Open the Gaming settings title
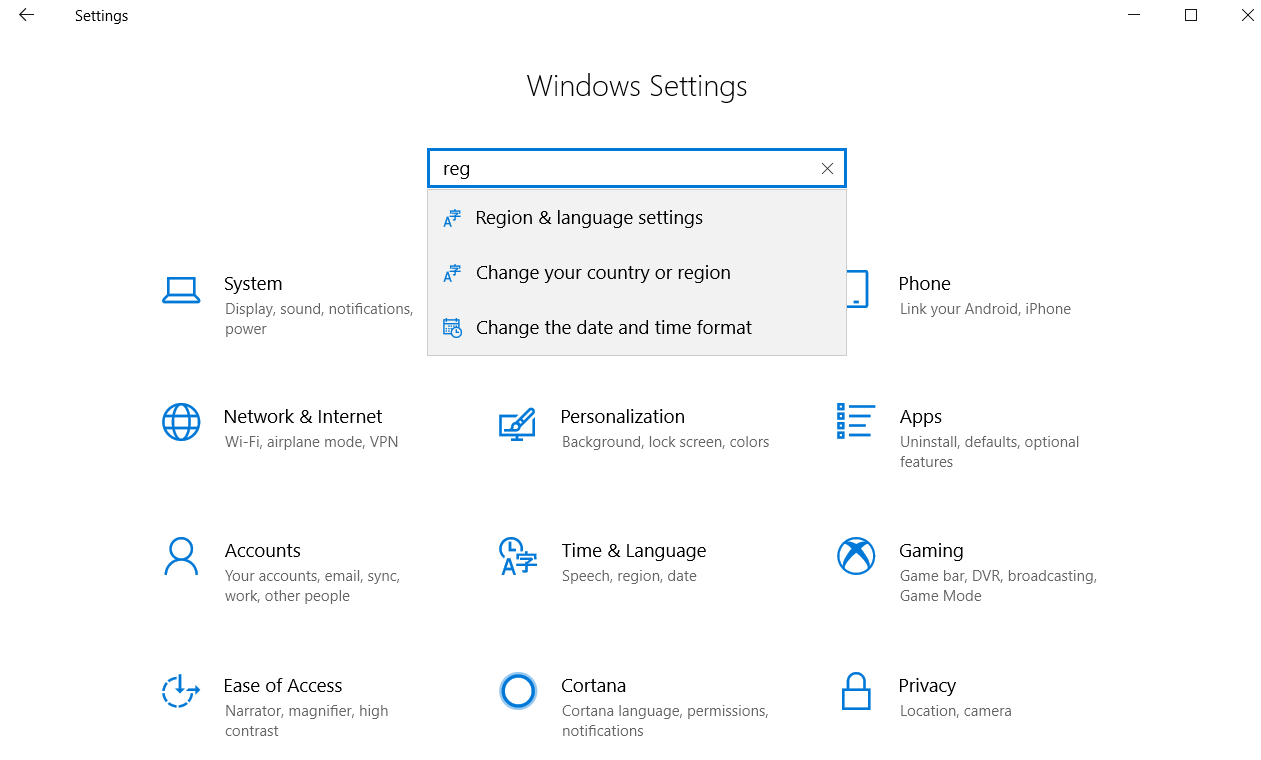The image size is (1261, 760). point(931,551)
